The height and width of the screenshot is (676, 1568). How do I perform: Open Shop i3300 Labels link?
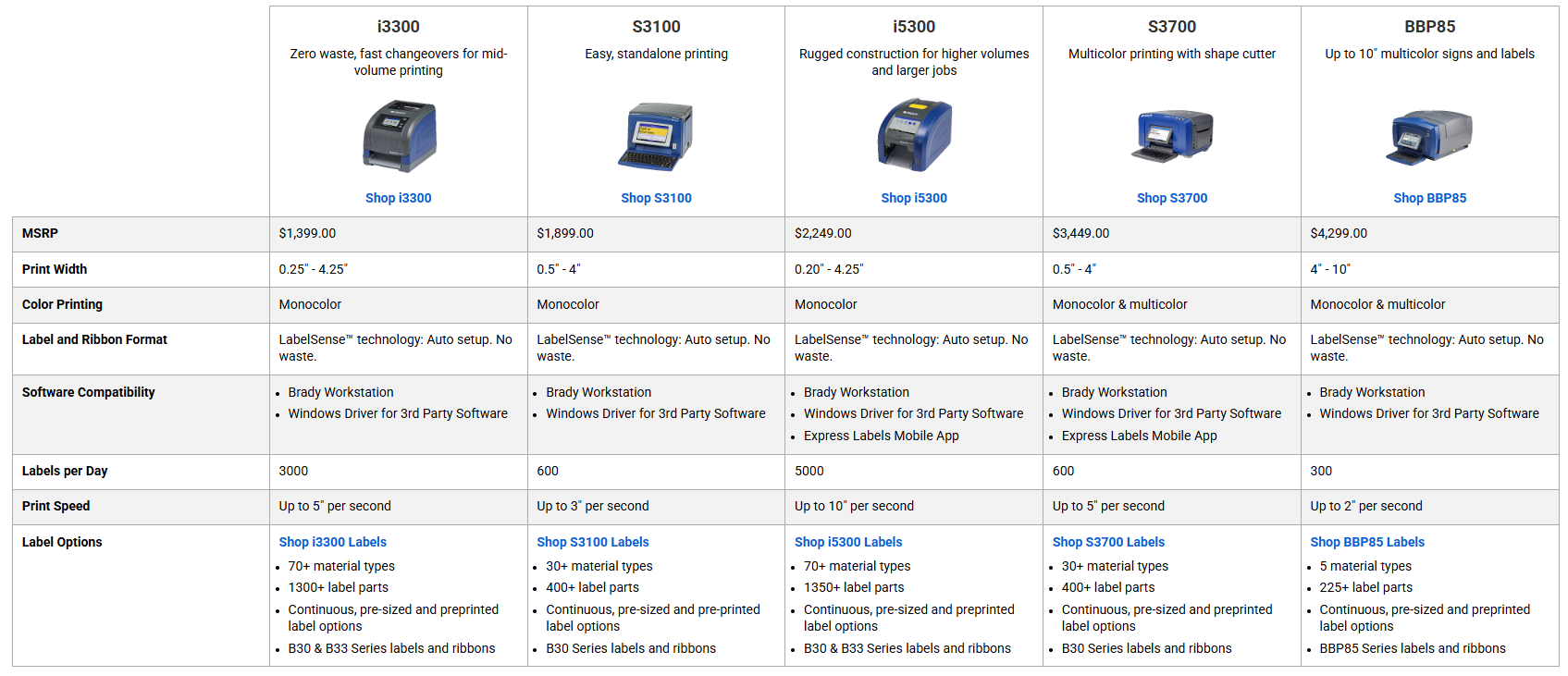click(x=333, y=542)
